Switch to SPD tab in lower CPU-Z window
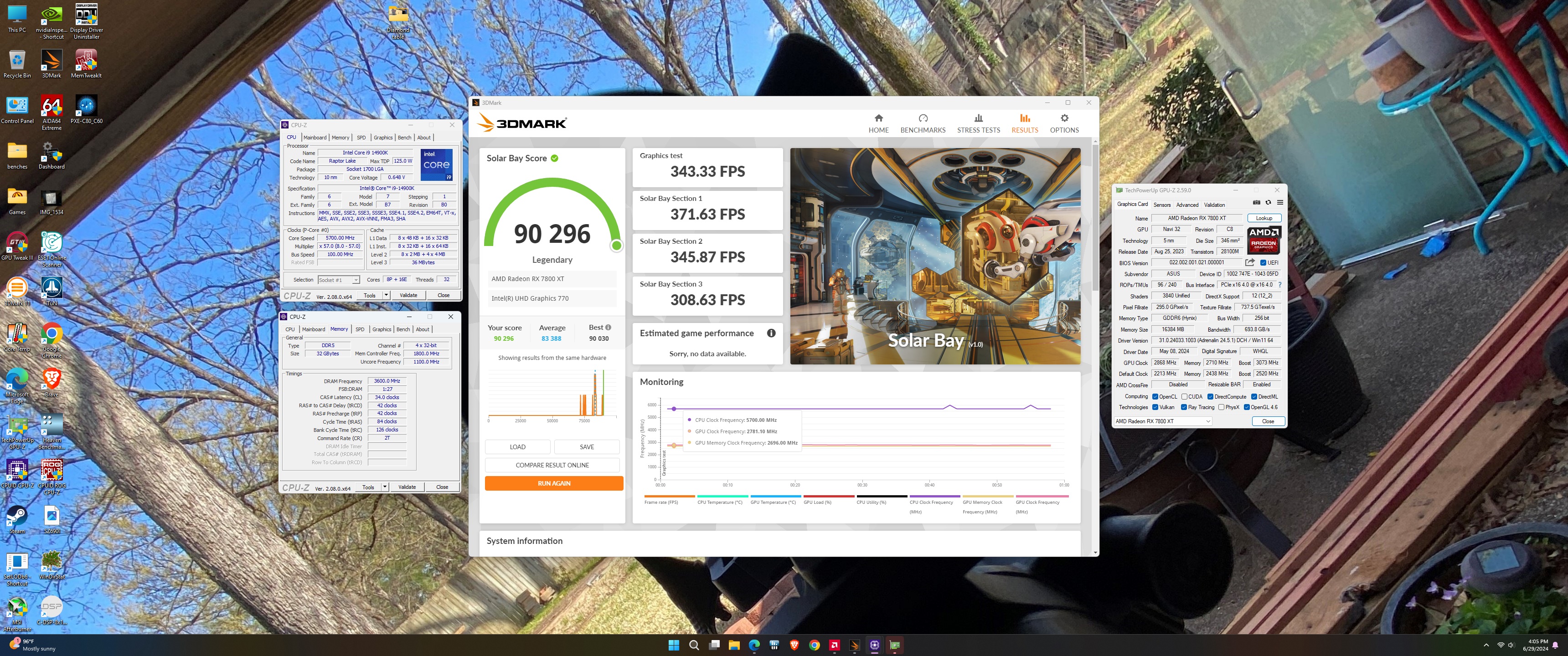The height and width of the screenshot is (656, 1568). pyautogui.click(x=360, y=329)
